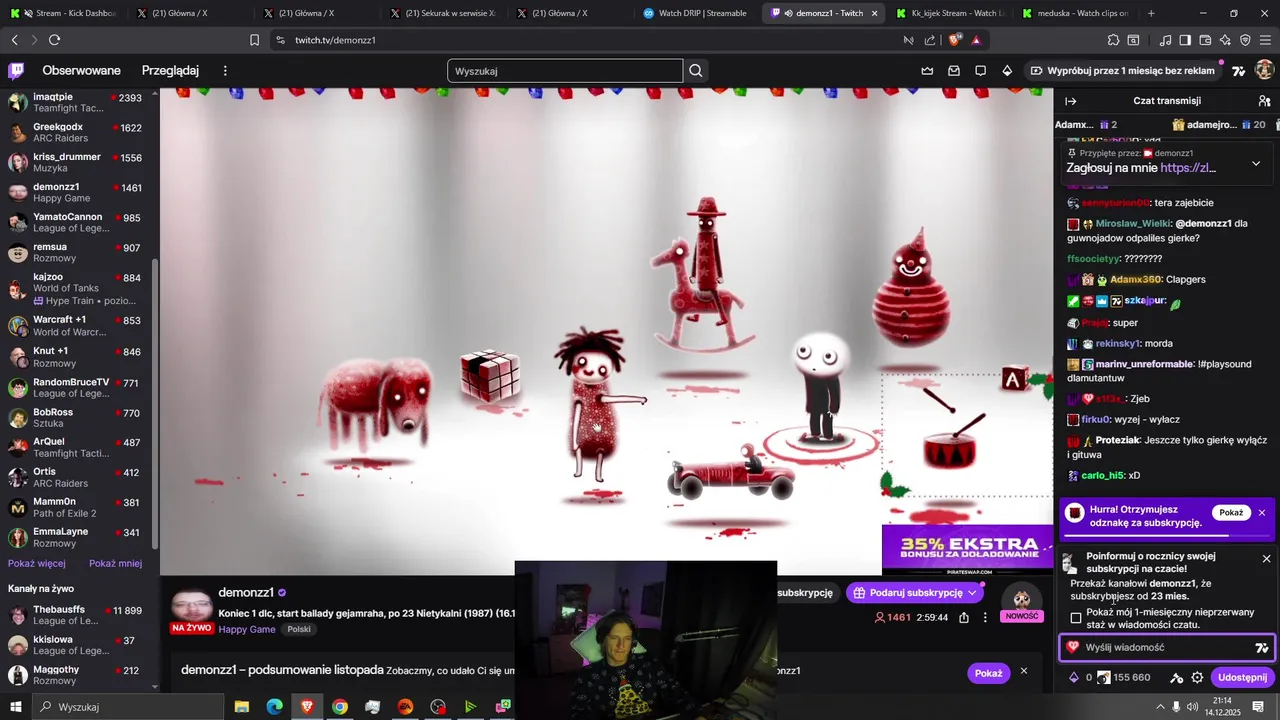This screenshot has width=1280, height=720.
Task: Dismiss the November summary banner
Action: pos(1023,672)
